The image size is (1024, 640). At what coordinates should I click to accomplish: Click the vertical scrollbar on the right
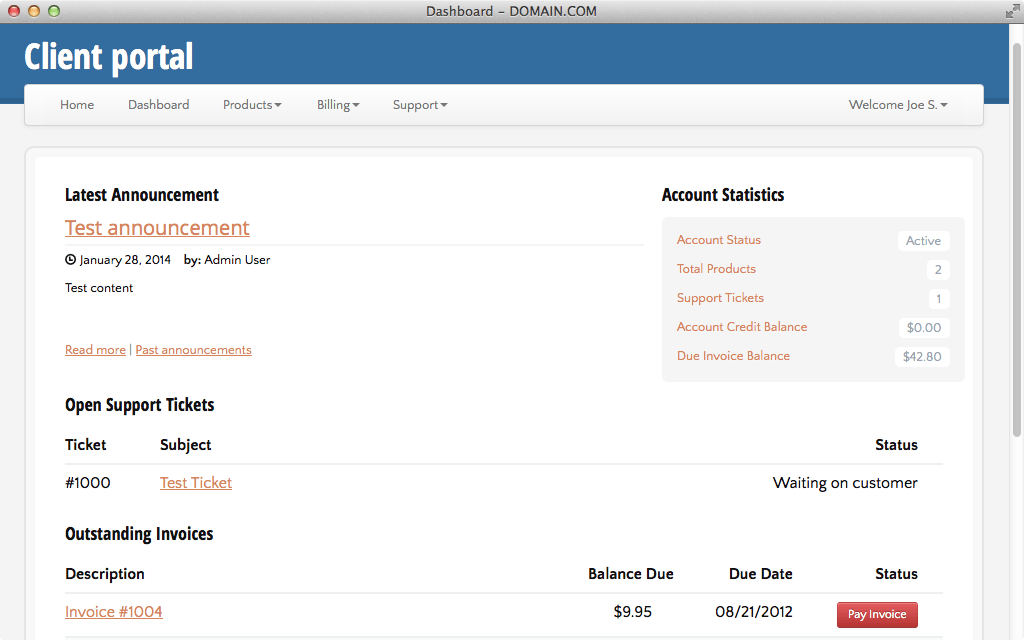(1017, 240)
